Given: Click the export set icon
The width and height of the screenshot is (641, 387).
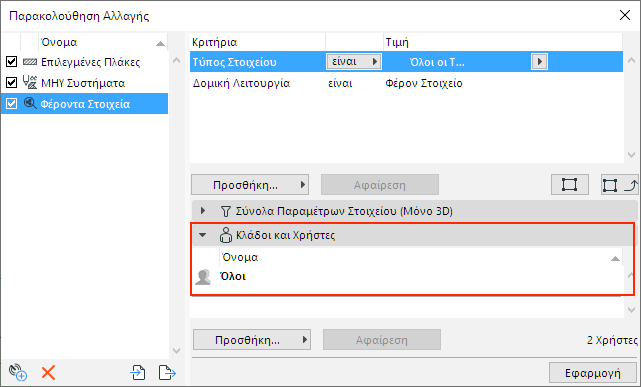Looking at the screenshot, I should point(167,373).
